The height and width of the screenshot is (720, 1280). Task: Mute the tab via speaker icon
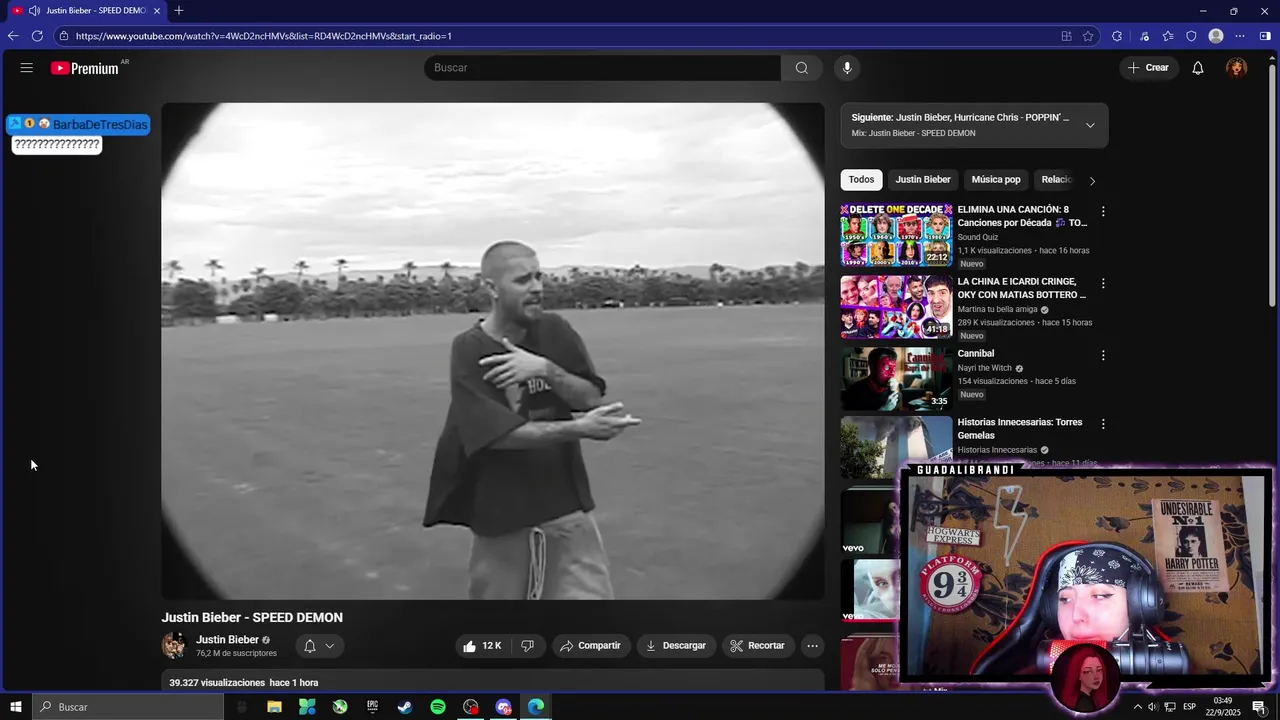tap(34, 11)
